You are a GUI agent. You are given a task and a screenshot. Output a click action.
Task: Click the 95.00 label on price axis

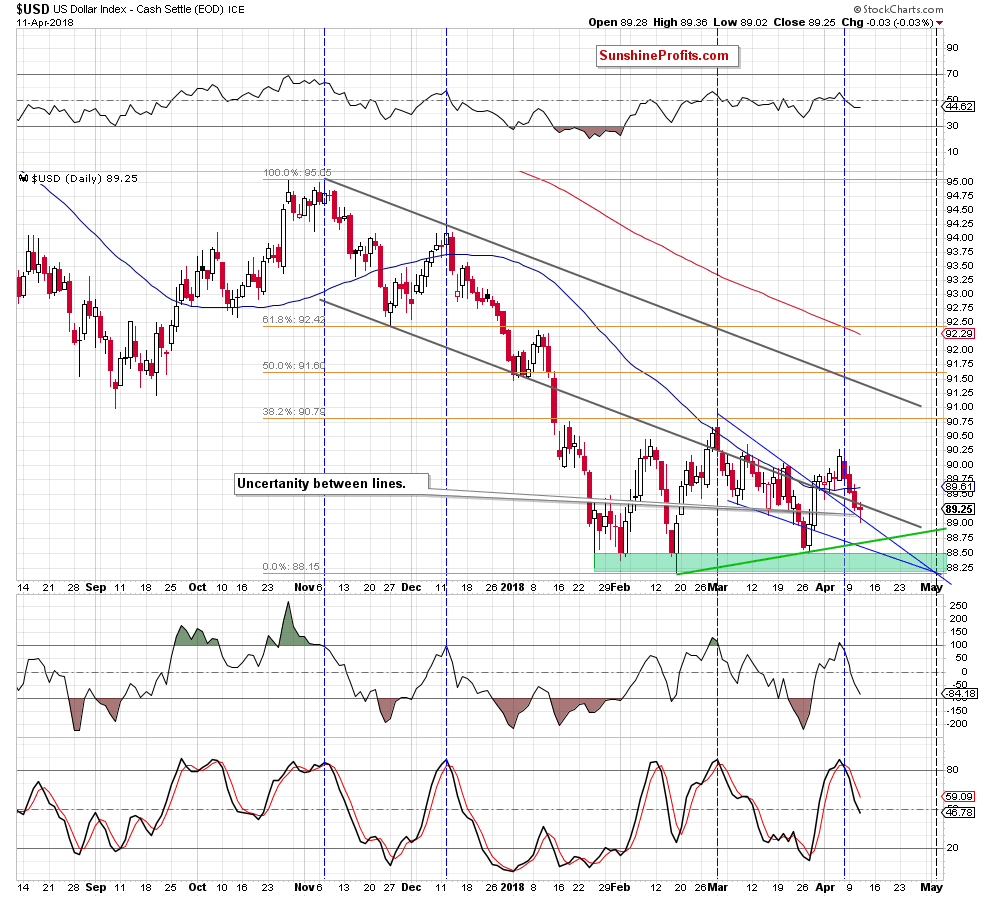pos(959,181)
